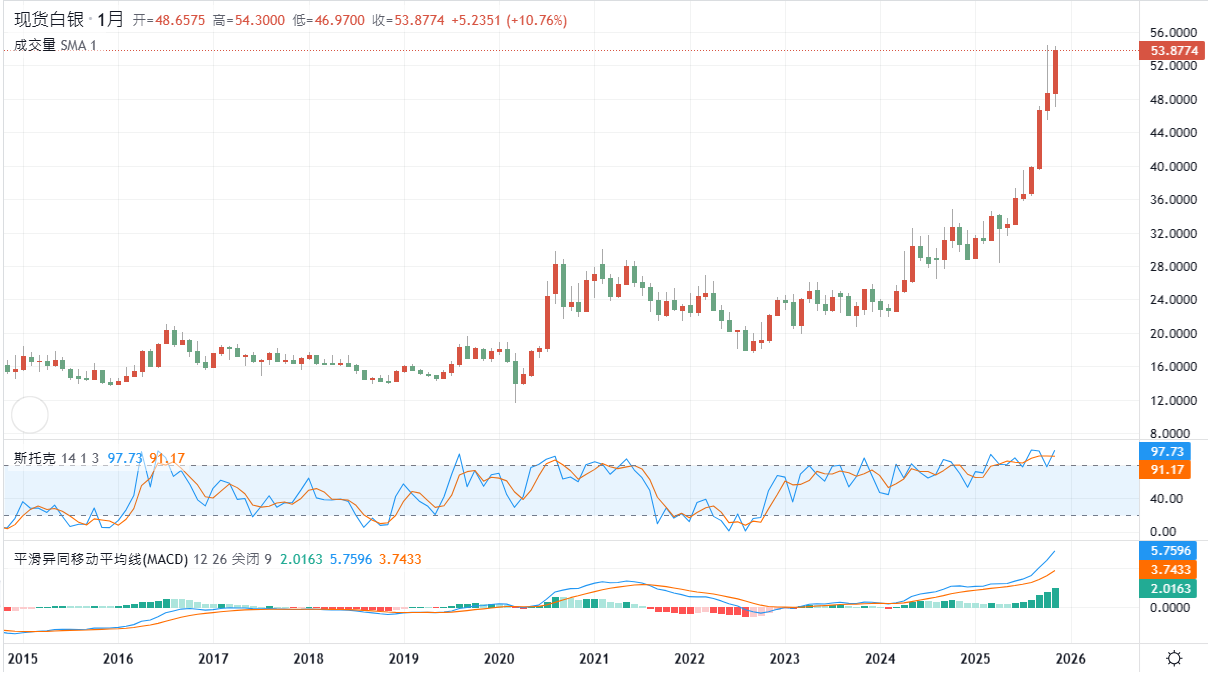Screen dimensions: 1210x673
Task: Click the orange 91.17 axis value tag
Action: (x=1169, y=469)
